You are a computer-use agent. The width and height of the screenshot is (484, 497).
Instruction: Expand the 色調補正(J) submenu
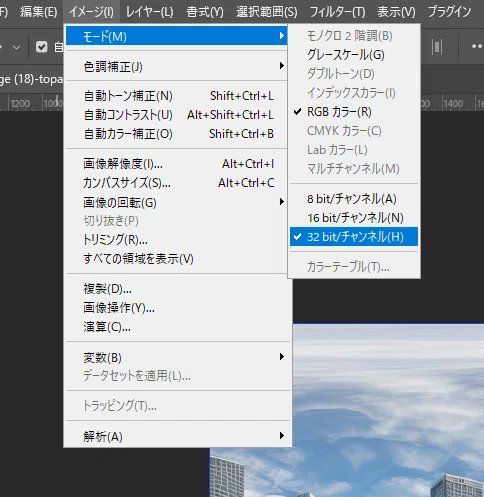pos(176,67)
